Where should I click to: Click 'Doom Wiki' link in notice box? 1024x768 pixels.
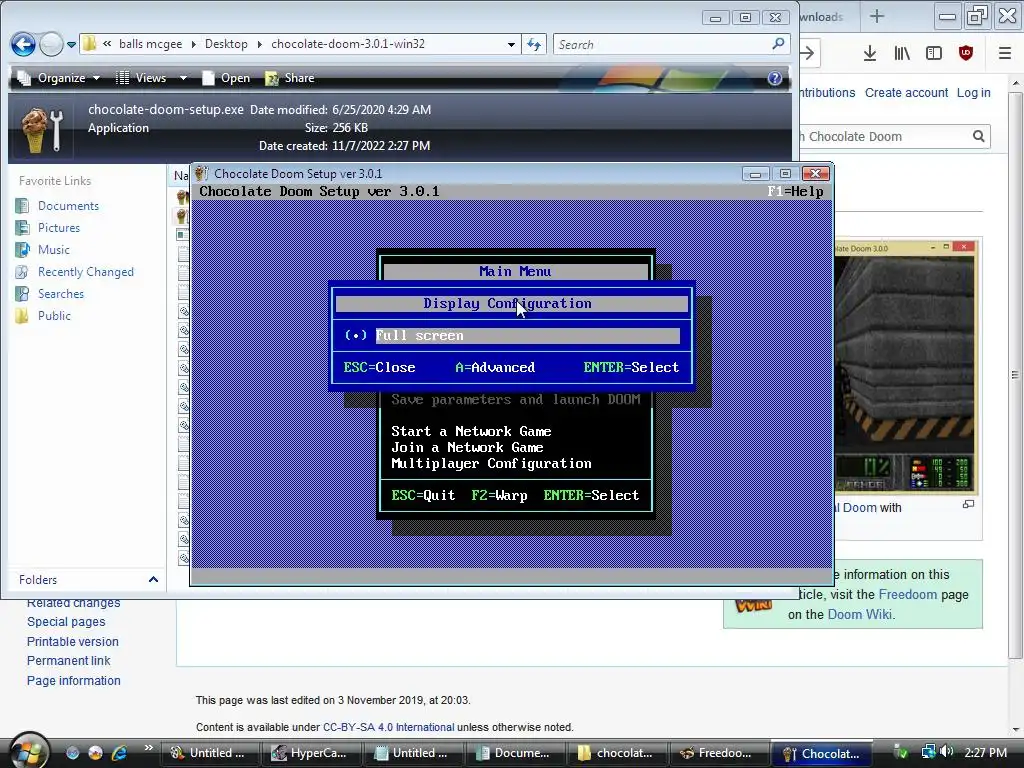coord(859,615)
